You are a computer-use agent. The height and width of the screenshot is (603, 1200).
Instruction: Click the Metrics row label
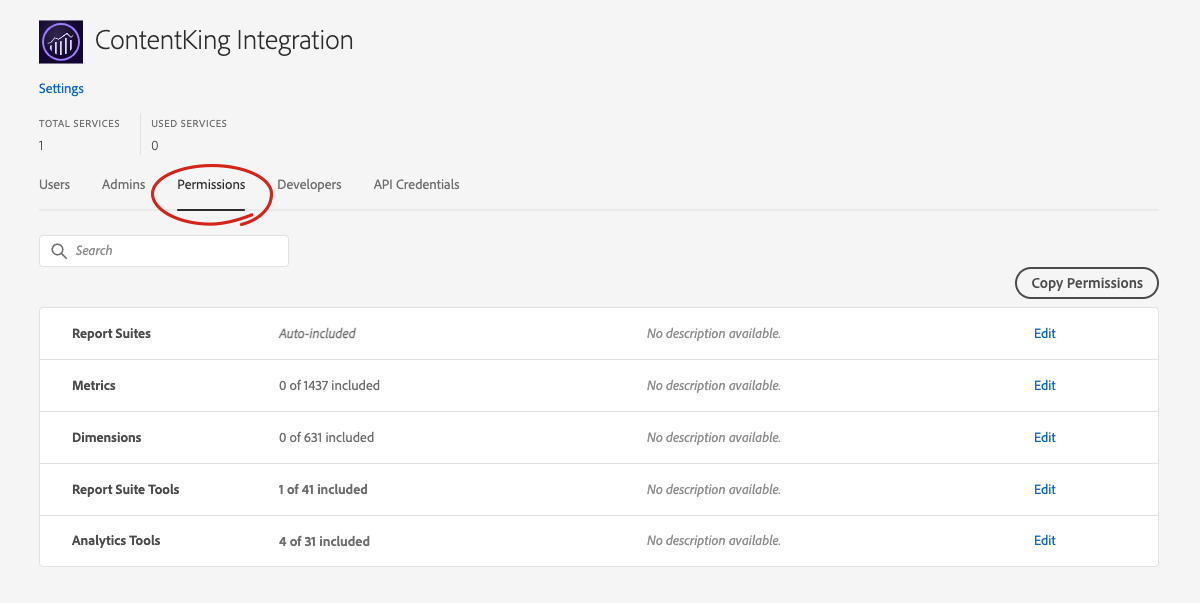click(x=94, y=385)
